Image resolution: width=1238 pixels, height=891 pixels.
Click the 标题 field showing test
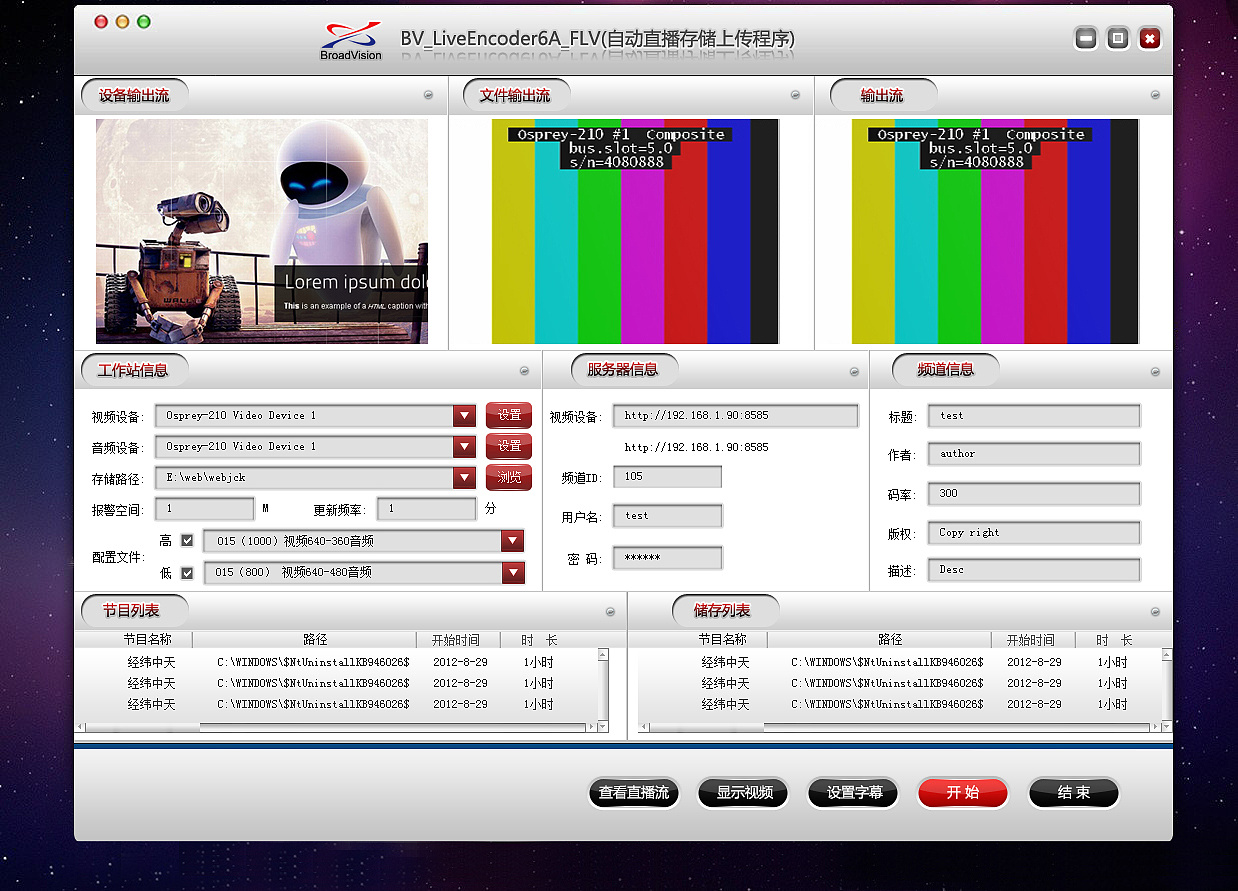coord(1034,416)
